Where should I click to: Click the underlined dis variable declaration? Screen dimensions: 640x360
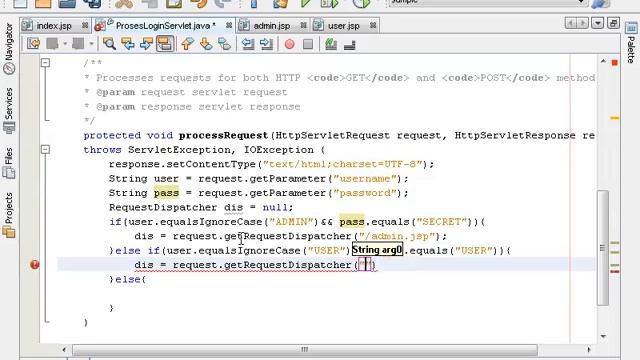point(233,208)
